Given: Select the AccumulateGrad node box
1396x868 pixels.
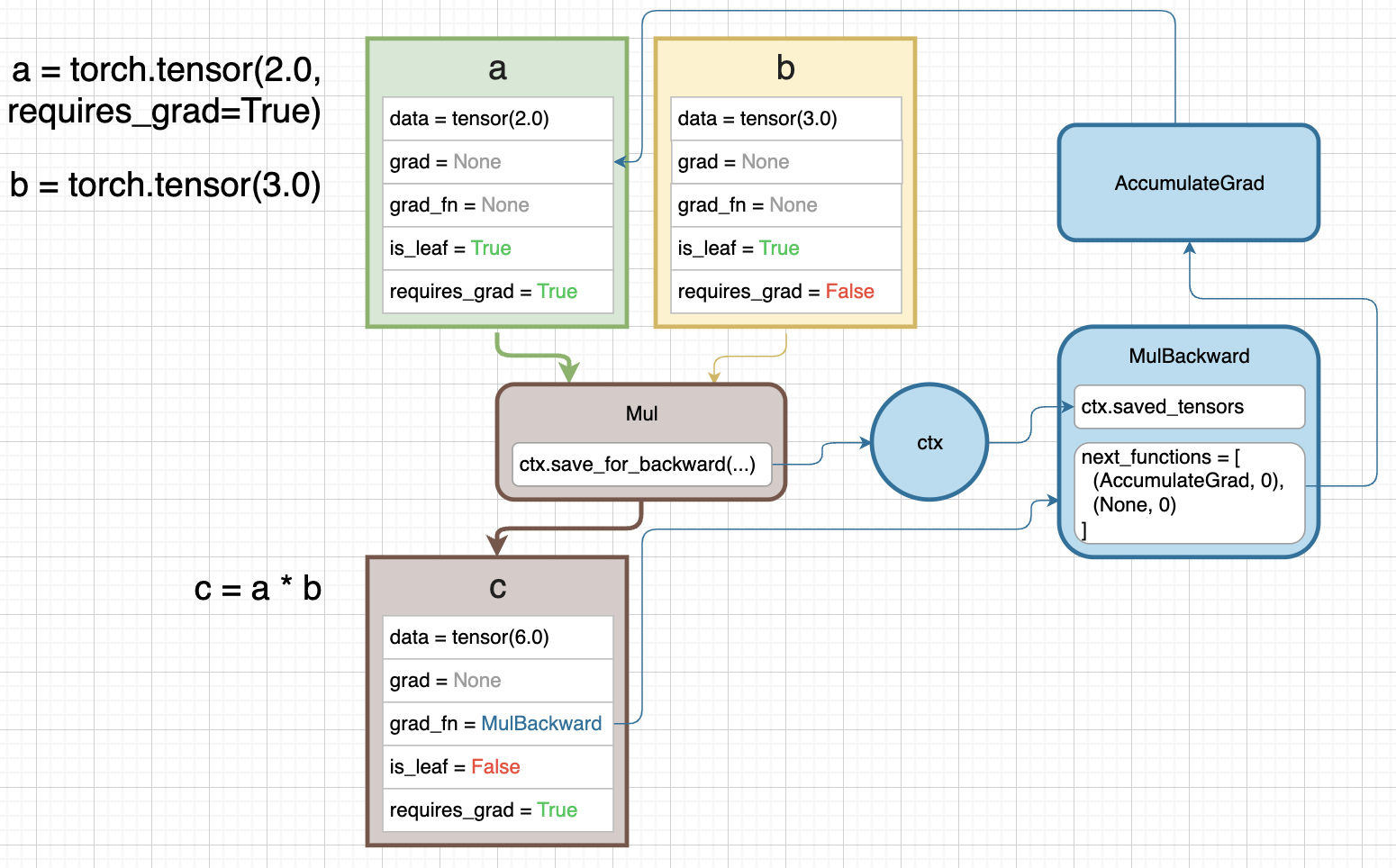Looking at the screenshot, I should coord(1189,183).
